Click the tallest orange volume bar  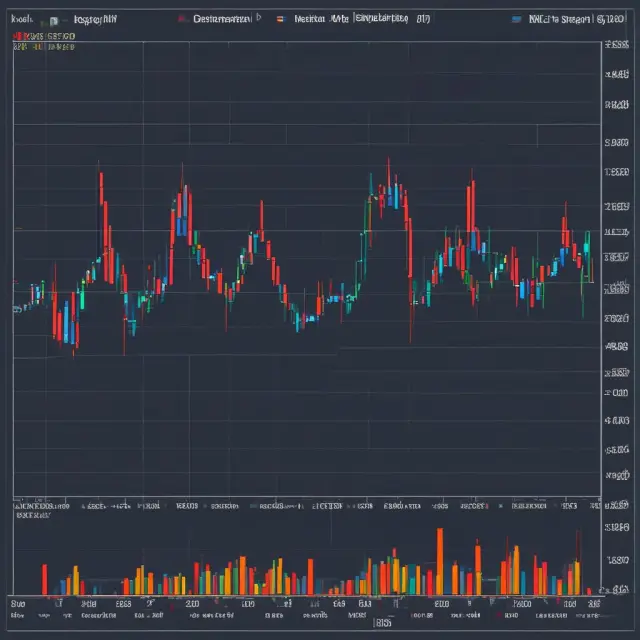click(440, 561)
